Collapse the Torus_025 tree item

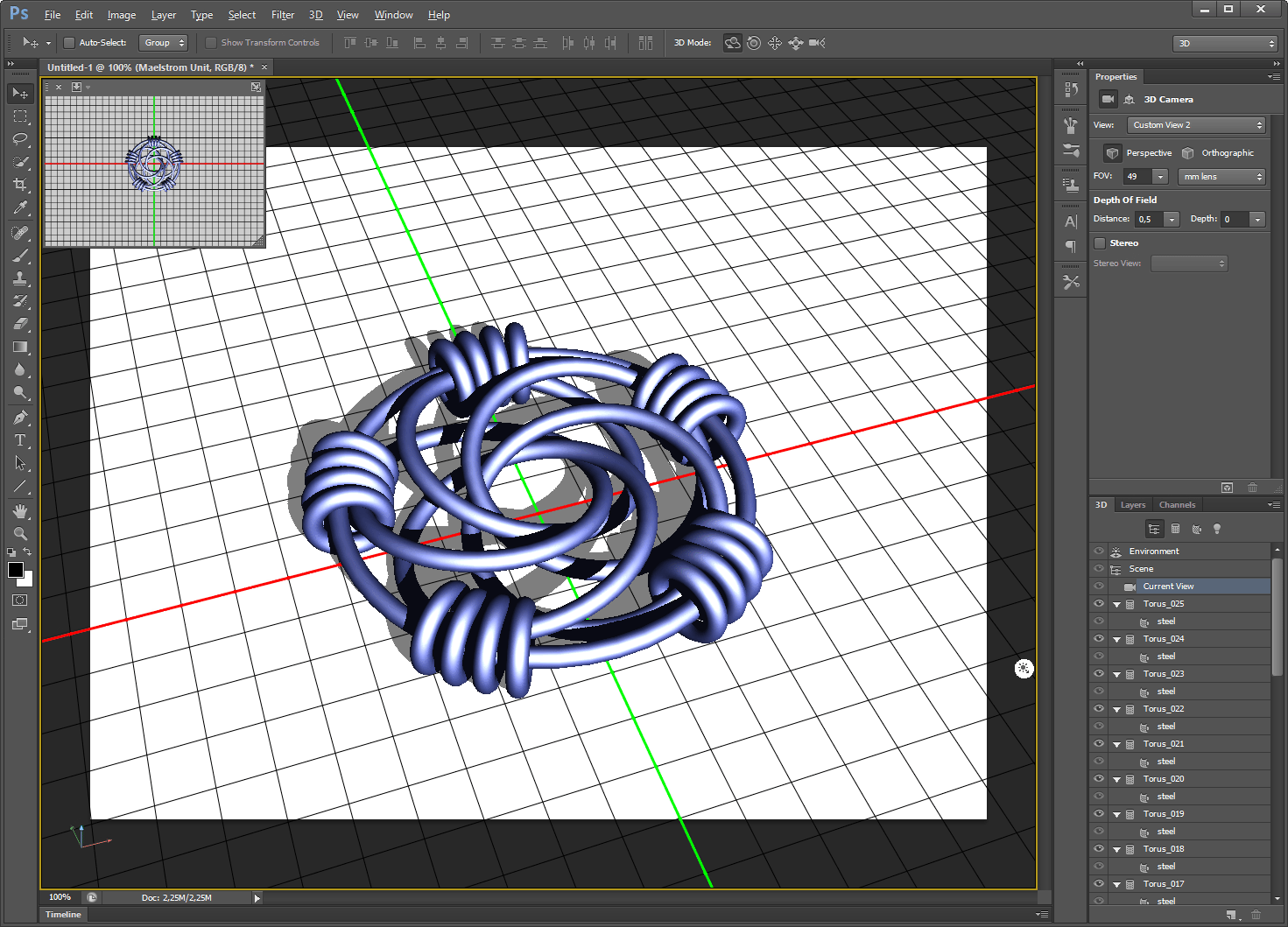(x=1116, y=605)
